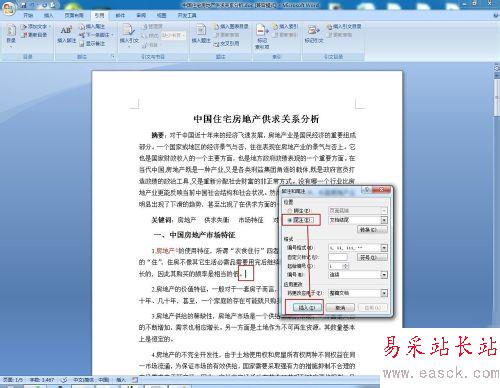Viewport: 500px width, 388px height.
Task: Click the 起始编号 start number spinner arrows
Action: (x=346, y=266)
